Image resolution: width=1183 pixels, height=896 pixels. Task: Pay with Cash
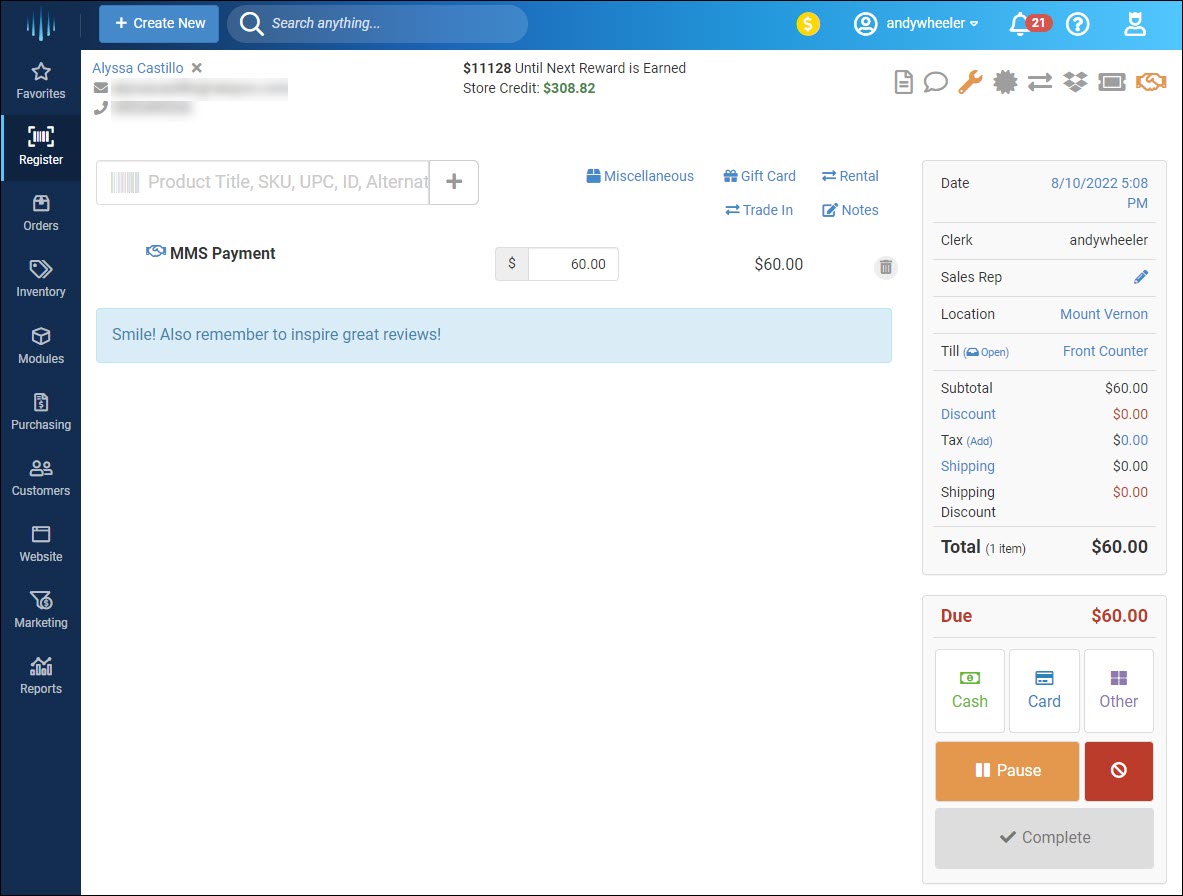coord(969,691)
